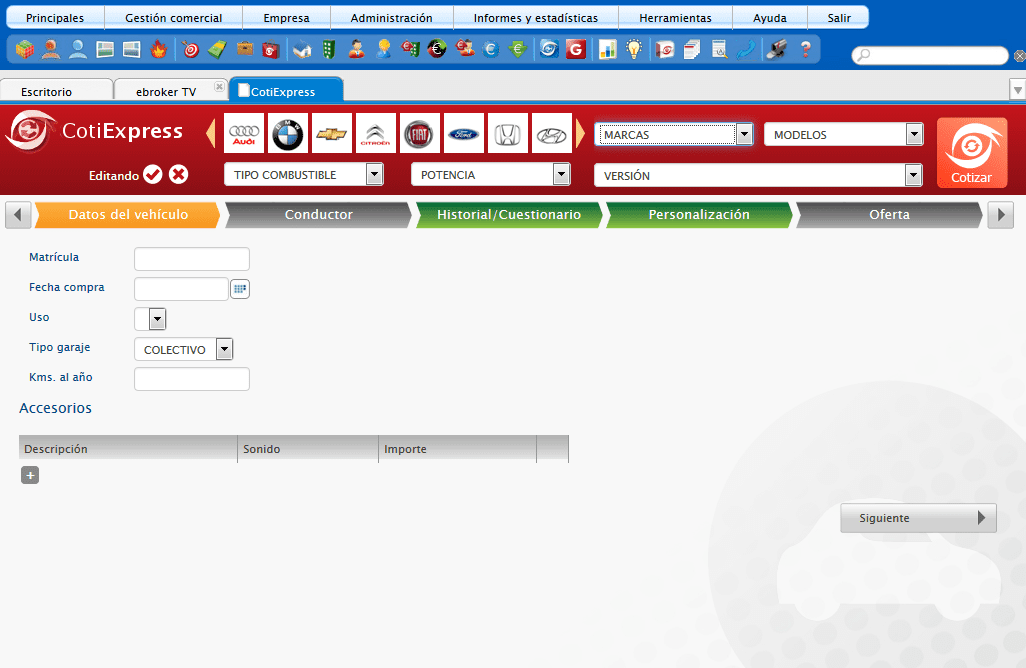The height and width of the screenshot is (668, 1026).
Task: Cancel editing with the red X icon
Action: 179,175
